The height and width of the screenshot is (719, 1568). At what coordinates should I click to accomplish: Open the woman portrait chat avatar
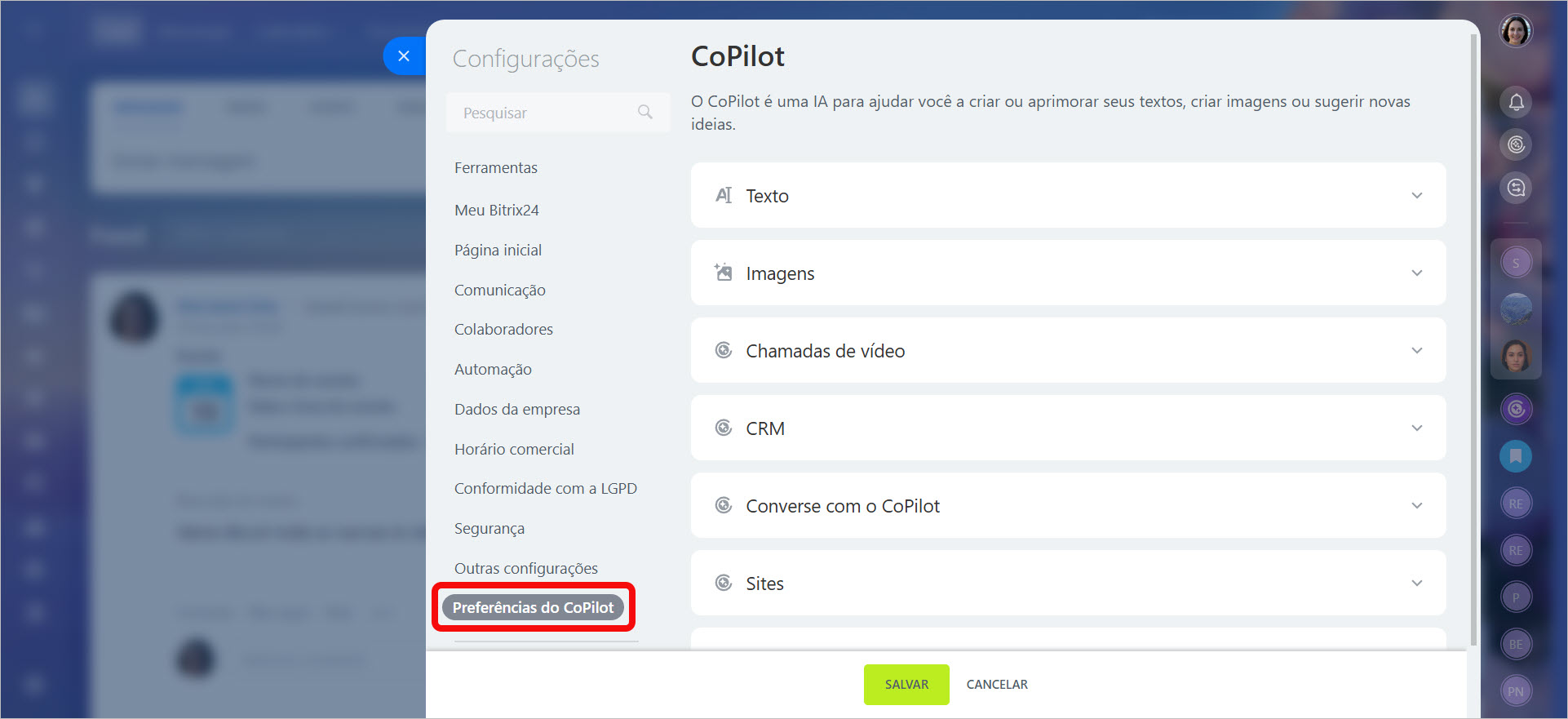pos(1516,356)
